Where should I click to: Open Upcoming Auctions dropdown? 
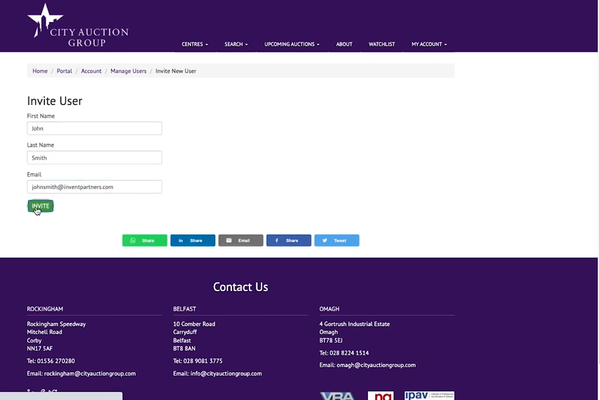[292, 44]
